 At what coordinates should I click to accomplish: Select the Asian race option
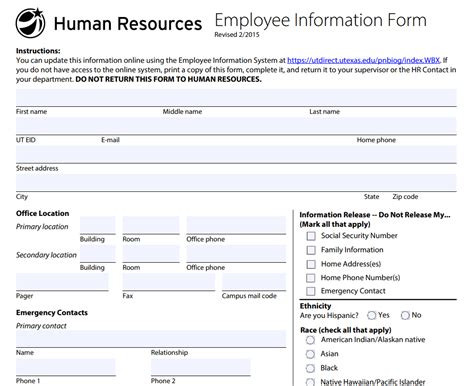pyautogui.click(x=310, y=354)
